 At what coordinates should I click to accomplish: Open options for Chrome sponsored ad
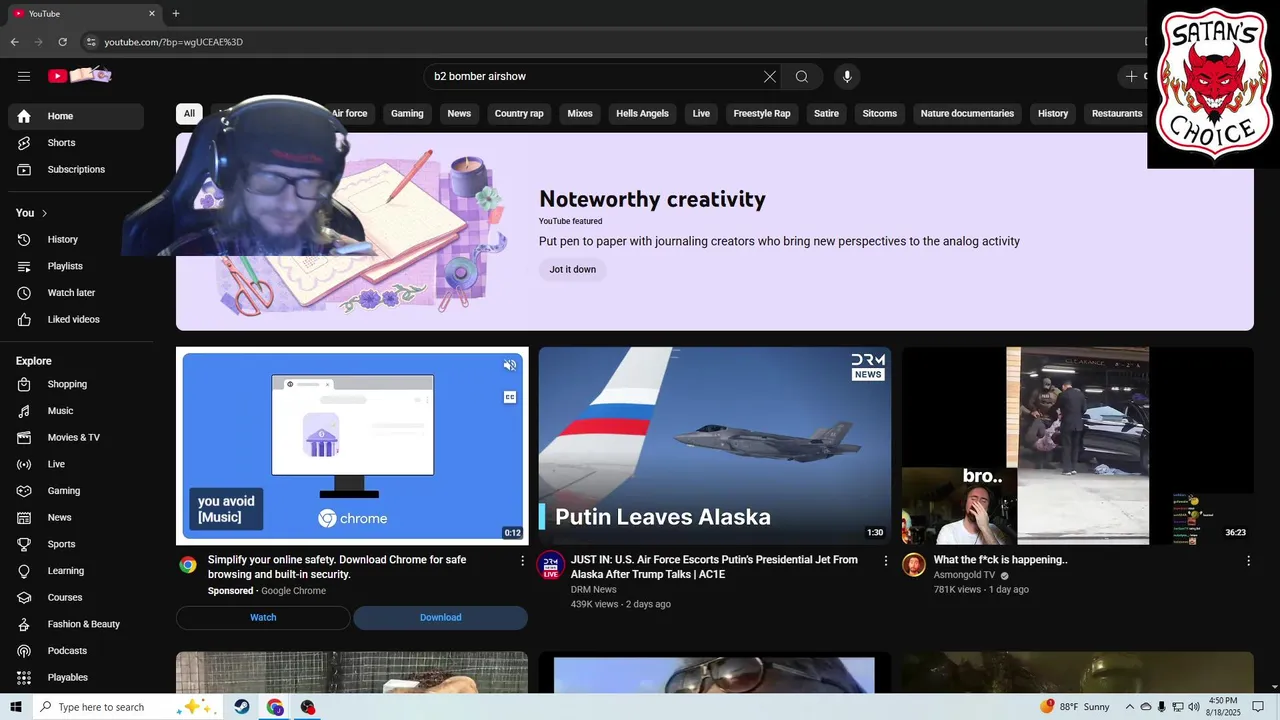(x=522, y=561)
